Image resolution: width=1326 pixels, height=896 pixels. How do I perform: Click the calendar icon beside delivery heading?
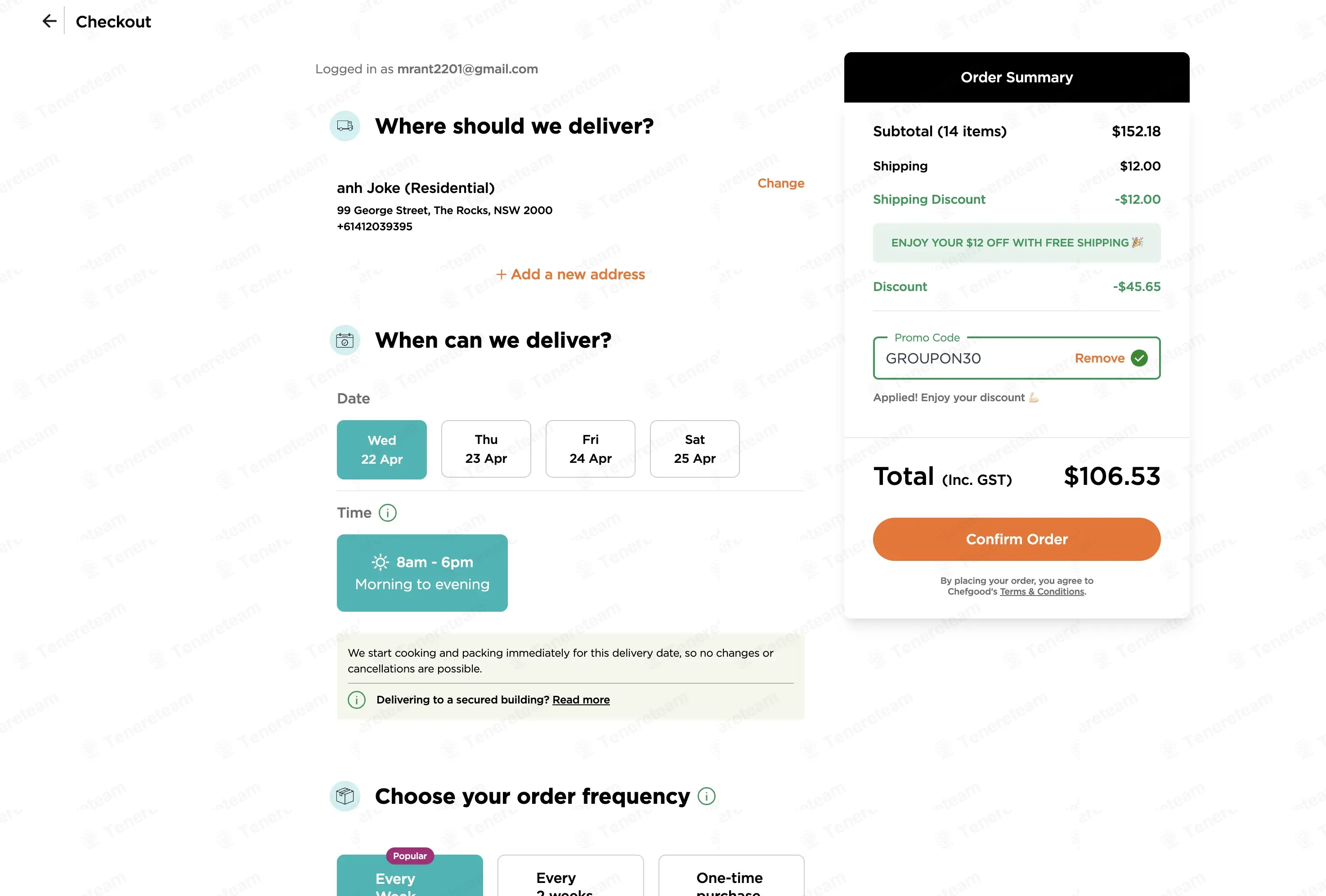[345, 340]
